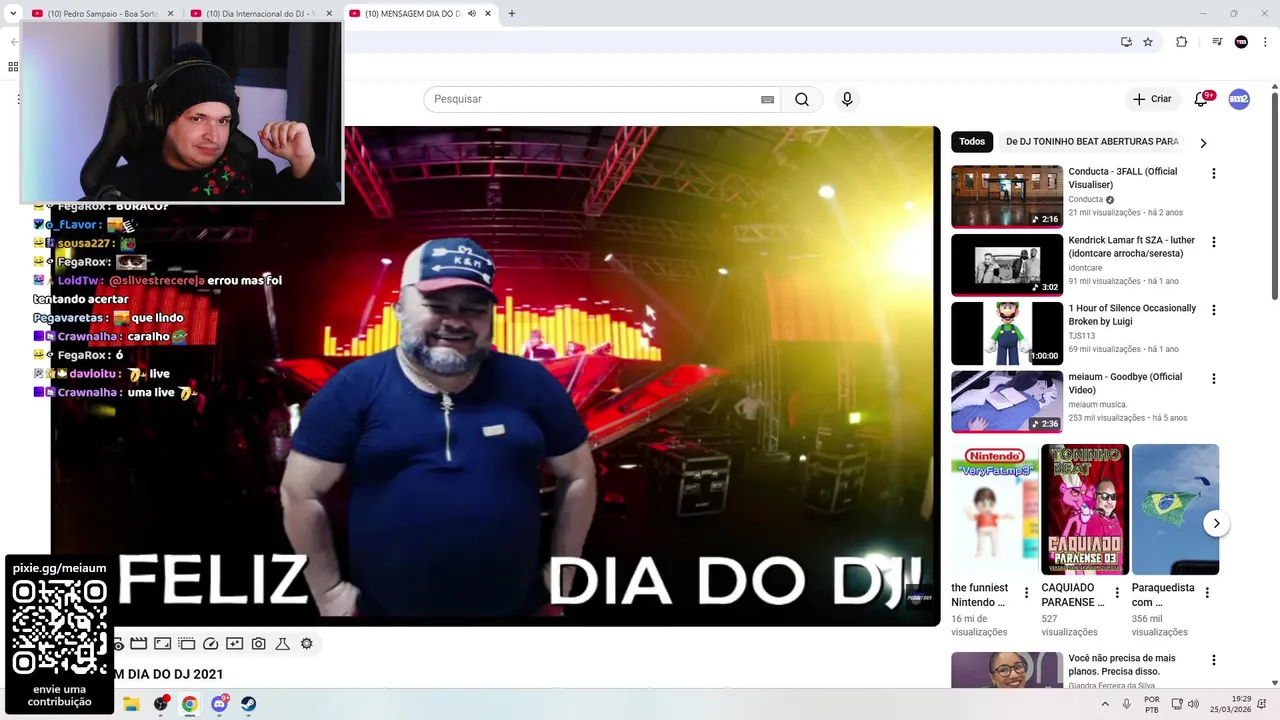Click the main video player
Screen dimensions: 1280x720
click(496, 376)
